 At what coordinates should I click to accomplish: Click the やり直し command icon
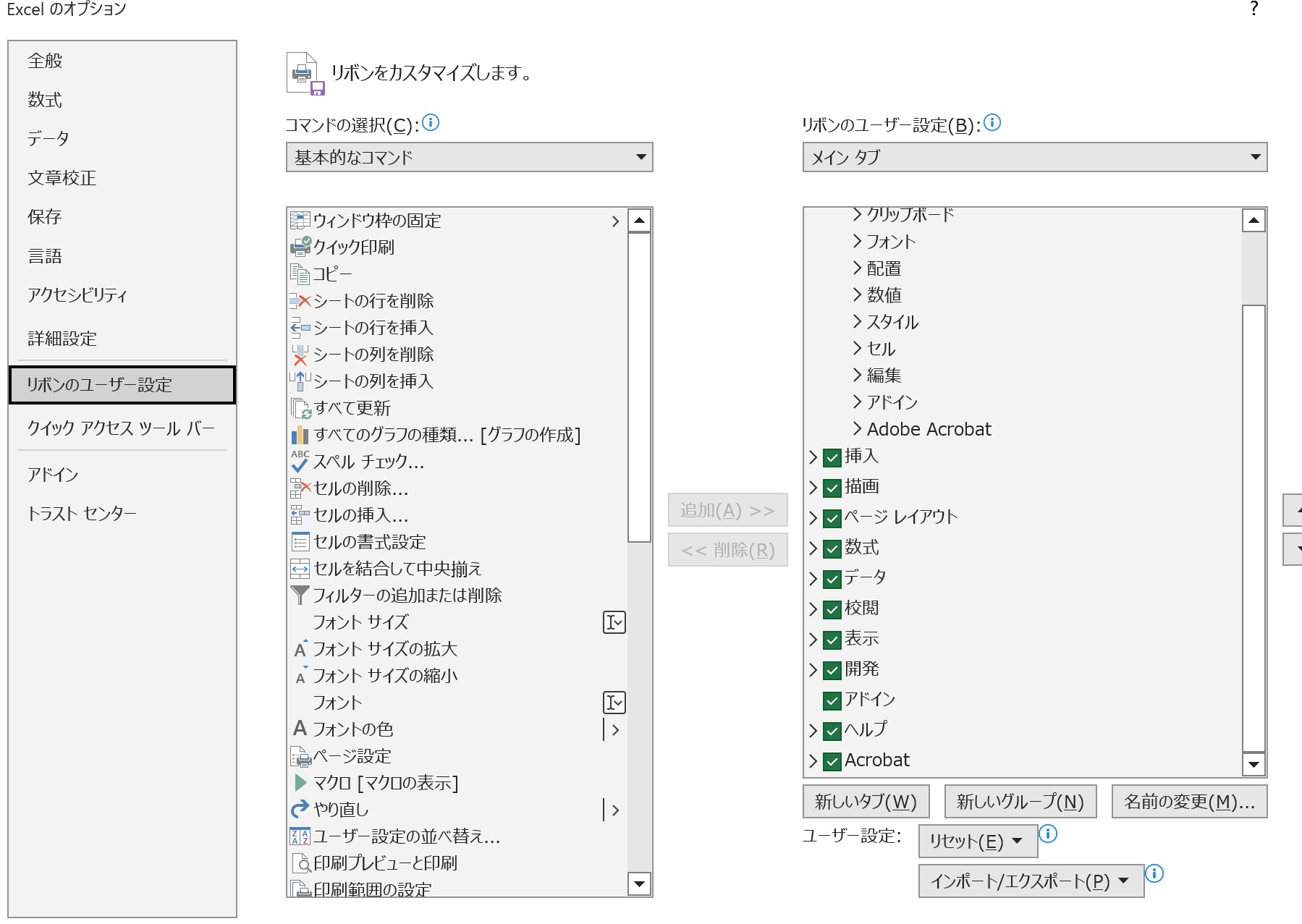(300, 809)
